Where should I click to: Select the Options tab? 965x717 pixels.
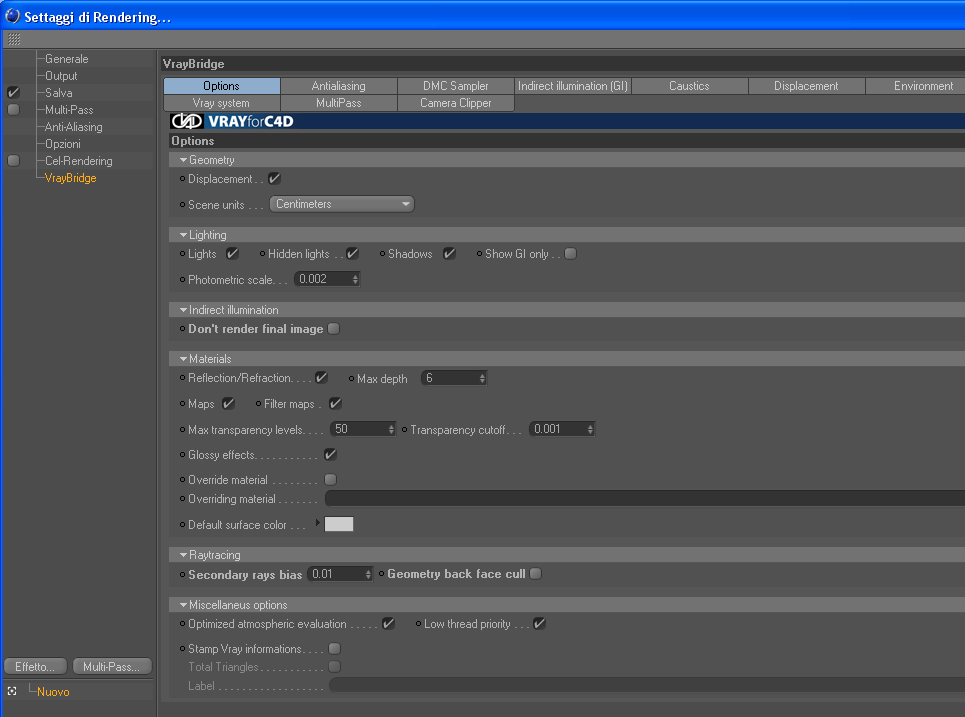(222, 86)
